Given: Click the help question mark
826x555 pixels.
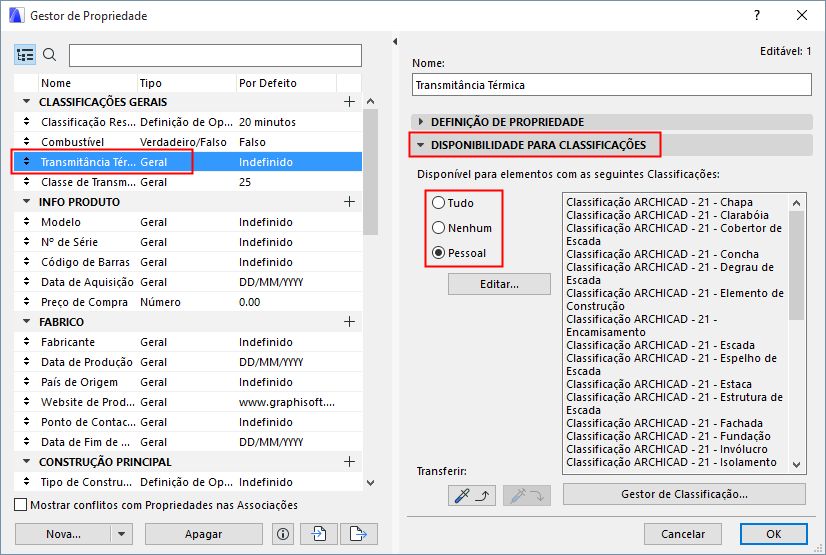Looking at the screenshot, I should (x=757, y=15).
